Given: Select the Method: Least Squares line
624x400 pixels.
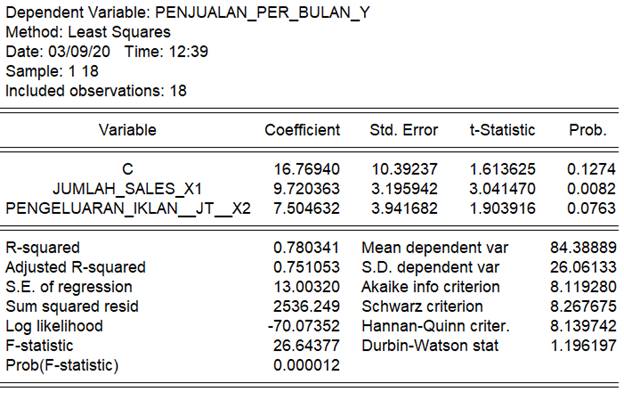Looking at the screenshot, I should [x=88, y=32].
